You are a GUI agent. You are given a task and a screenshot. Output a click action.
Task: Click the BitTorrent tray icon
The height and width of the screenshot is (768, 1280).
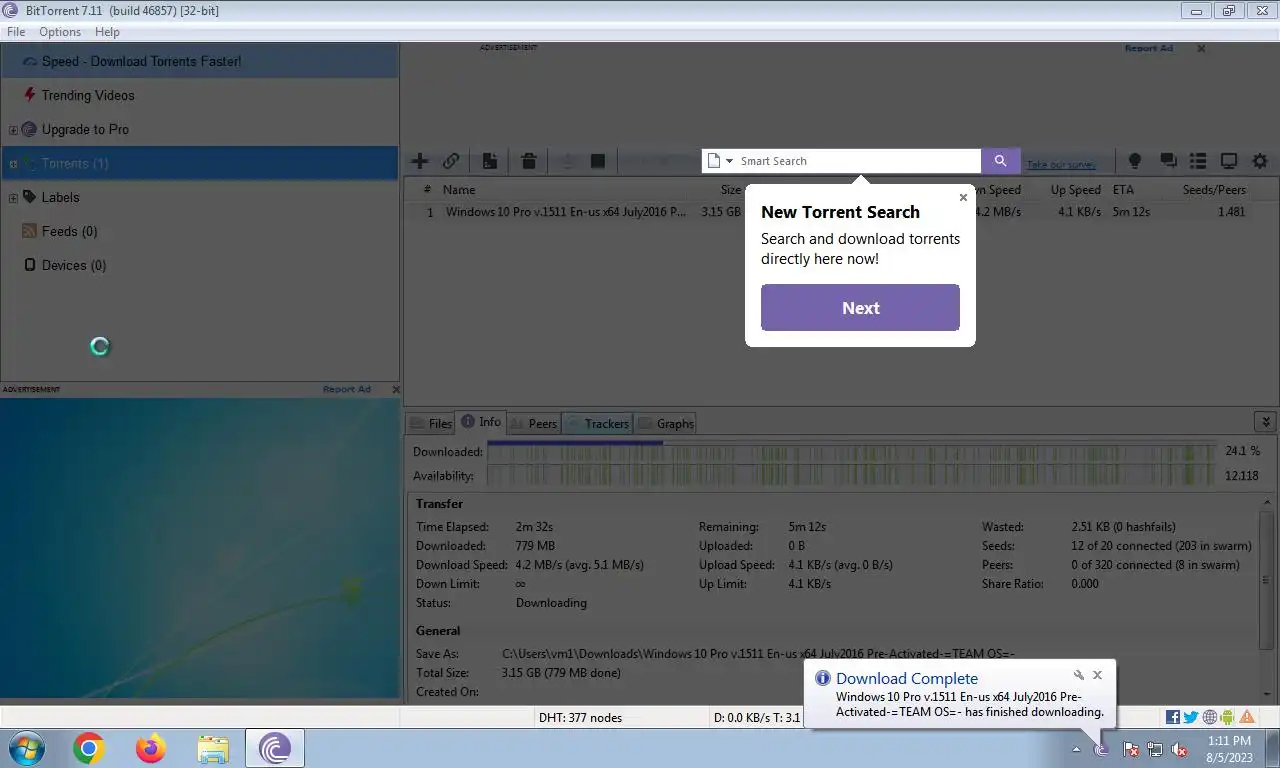[x=1101, y=749]
